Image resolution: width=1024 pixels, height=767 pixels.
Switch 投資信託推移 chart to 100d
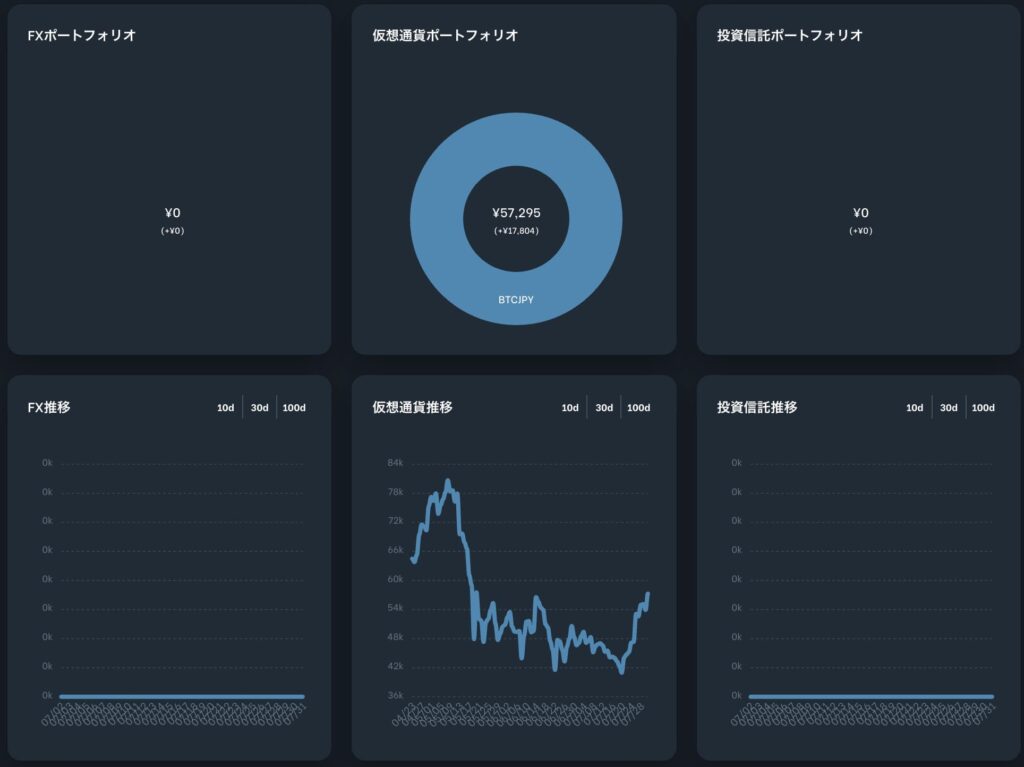(x=983, y=408)
